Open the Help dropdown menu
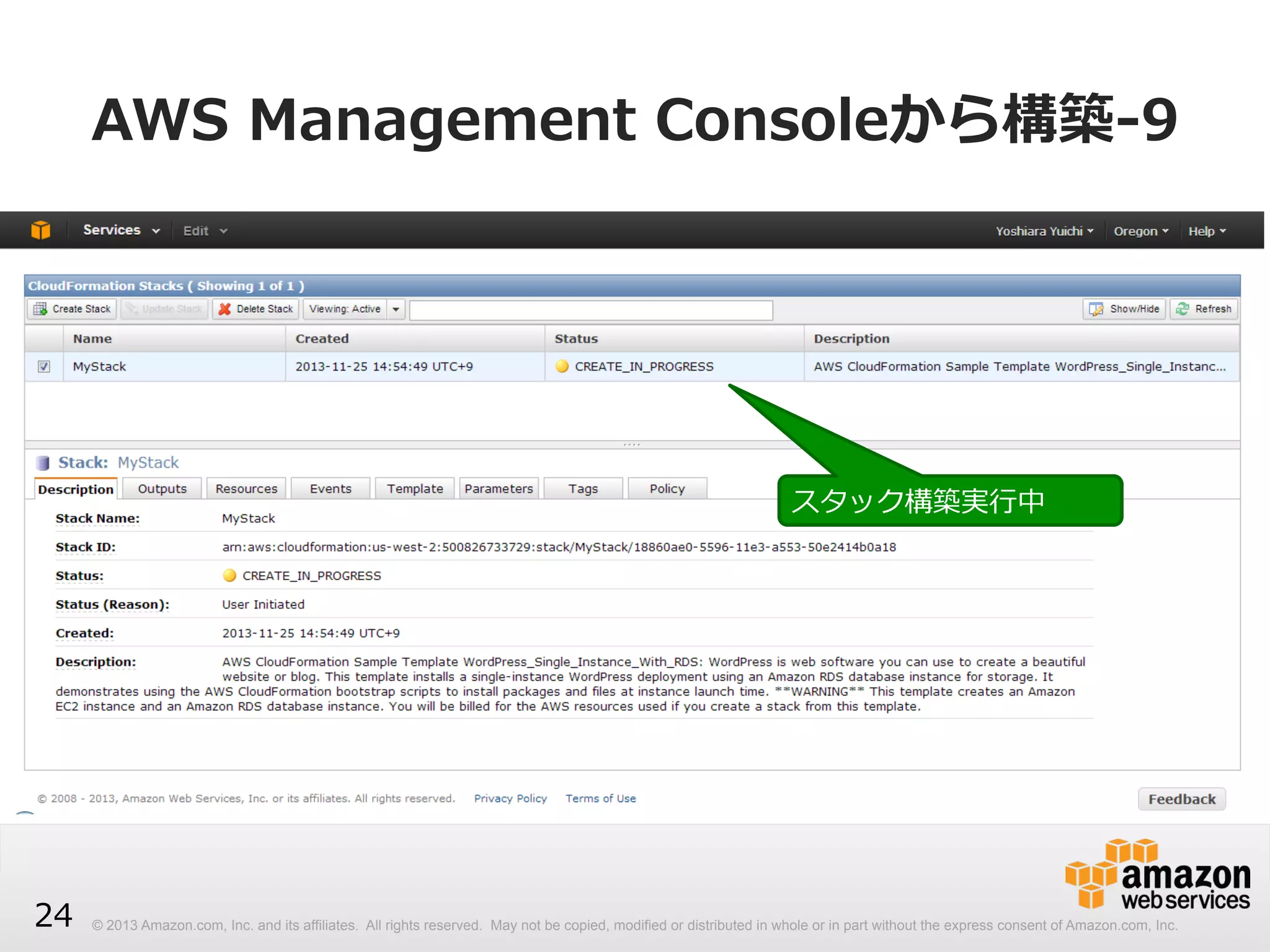This screenshot has height=952, width=1270. pos(1207,231)
